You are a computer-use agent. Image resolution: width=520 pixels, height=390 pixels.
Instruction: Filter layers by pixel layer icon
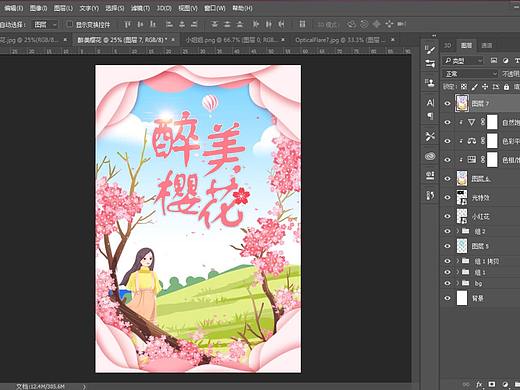[494, 60]
